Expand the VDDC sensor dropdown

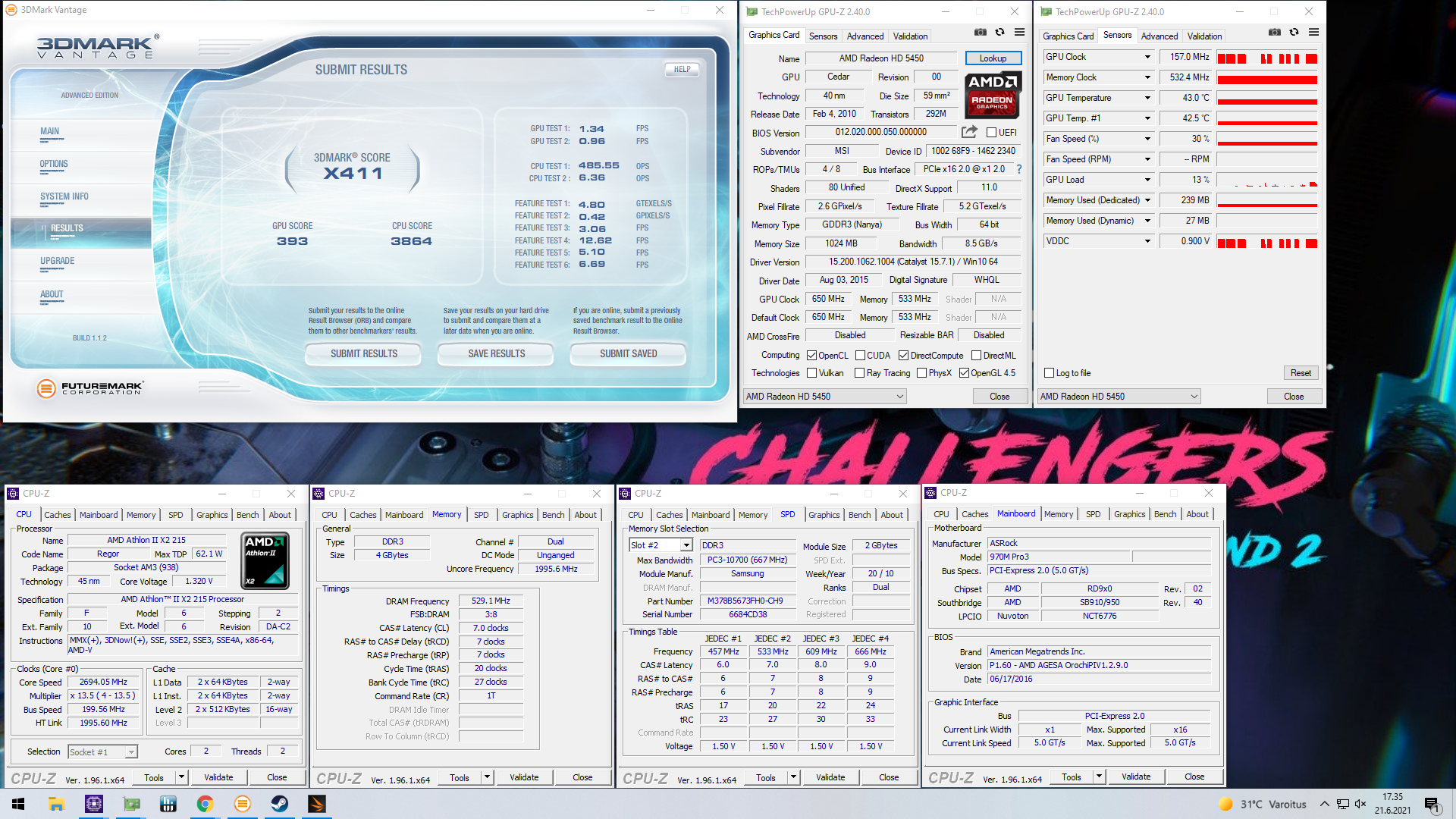click(x=1147, y=241)
